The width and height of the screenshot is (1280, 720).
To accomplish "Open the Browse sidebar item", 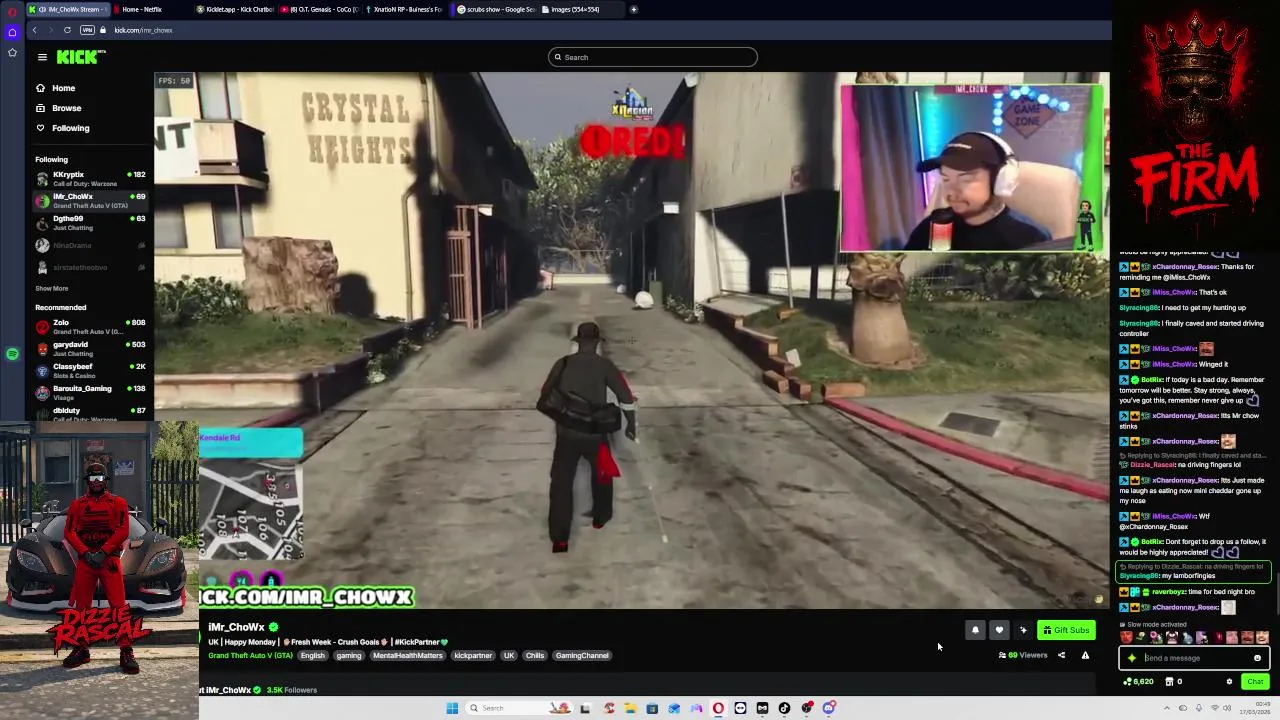I will (x=58, y=108).
